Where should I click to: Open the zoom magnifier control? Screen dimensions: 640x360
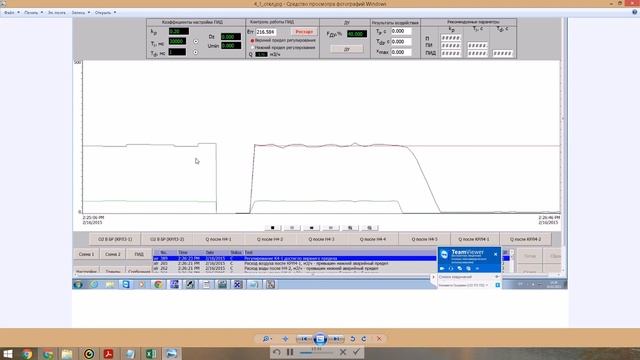[266, 339]
